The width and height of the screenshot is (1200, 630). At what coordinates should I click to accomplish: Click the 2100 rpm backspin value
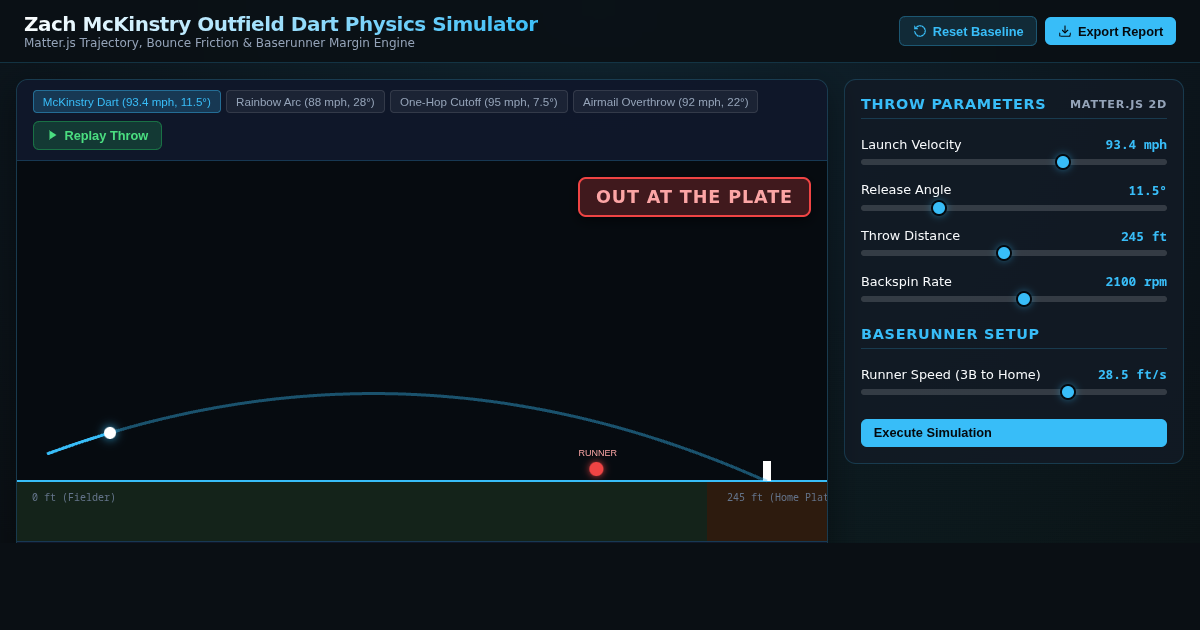(1136, 282)
